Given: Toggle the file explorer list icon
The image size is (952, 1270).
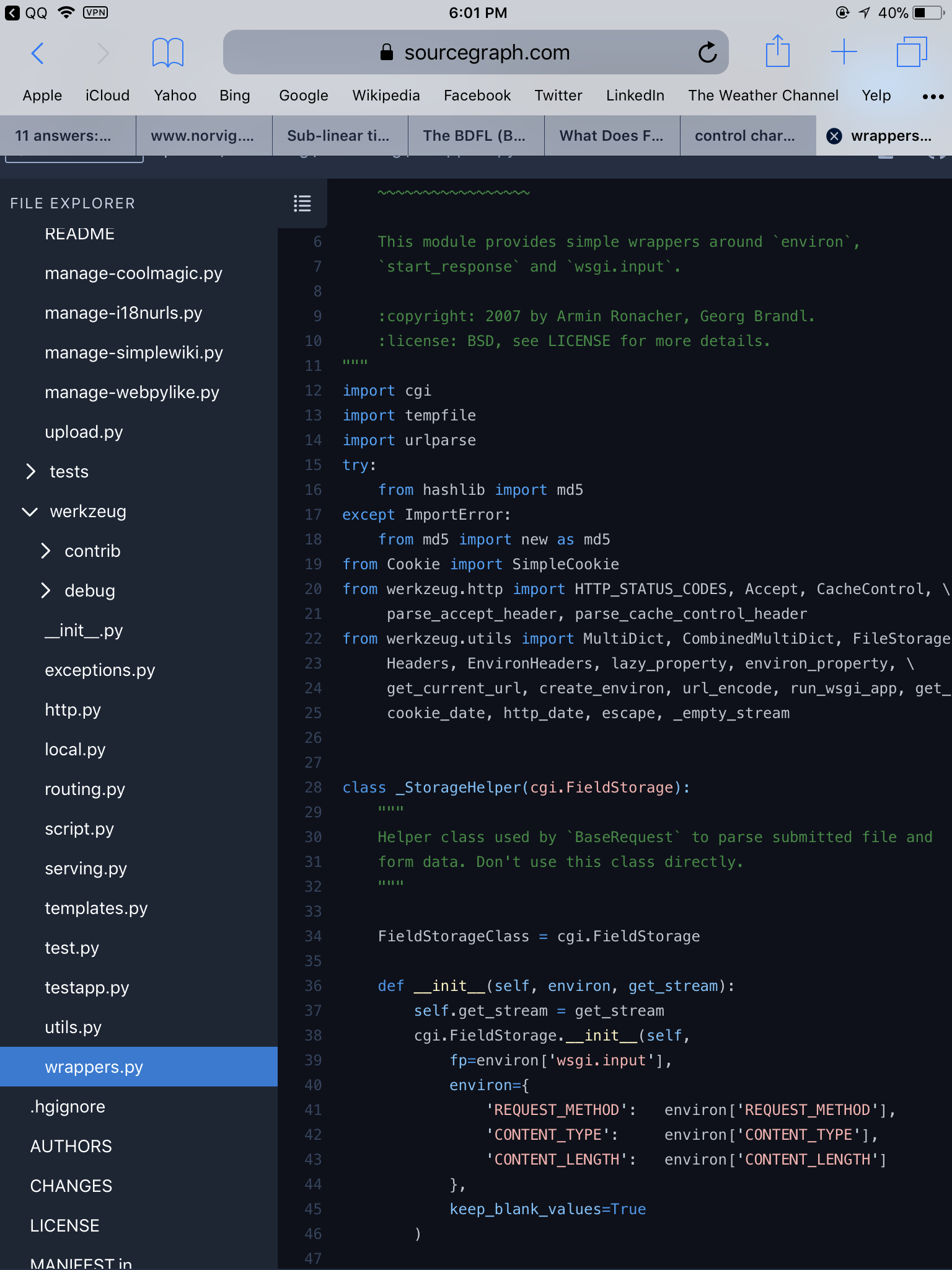Looking at the screenshot, I should (x=302, y=203).
